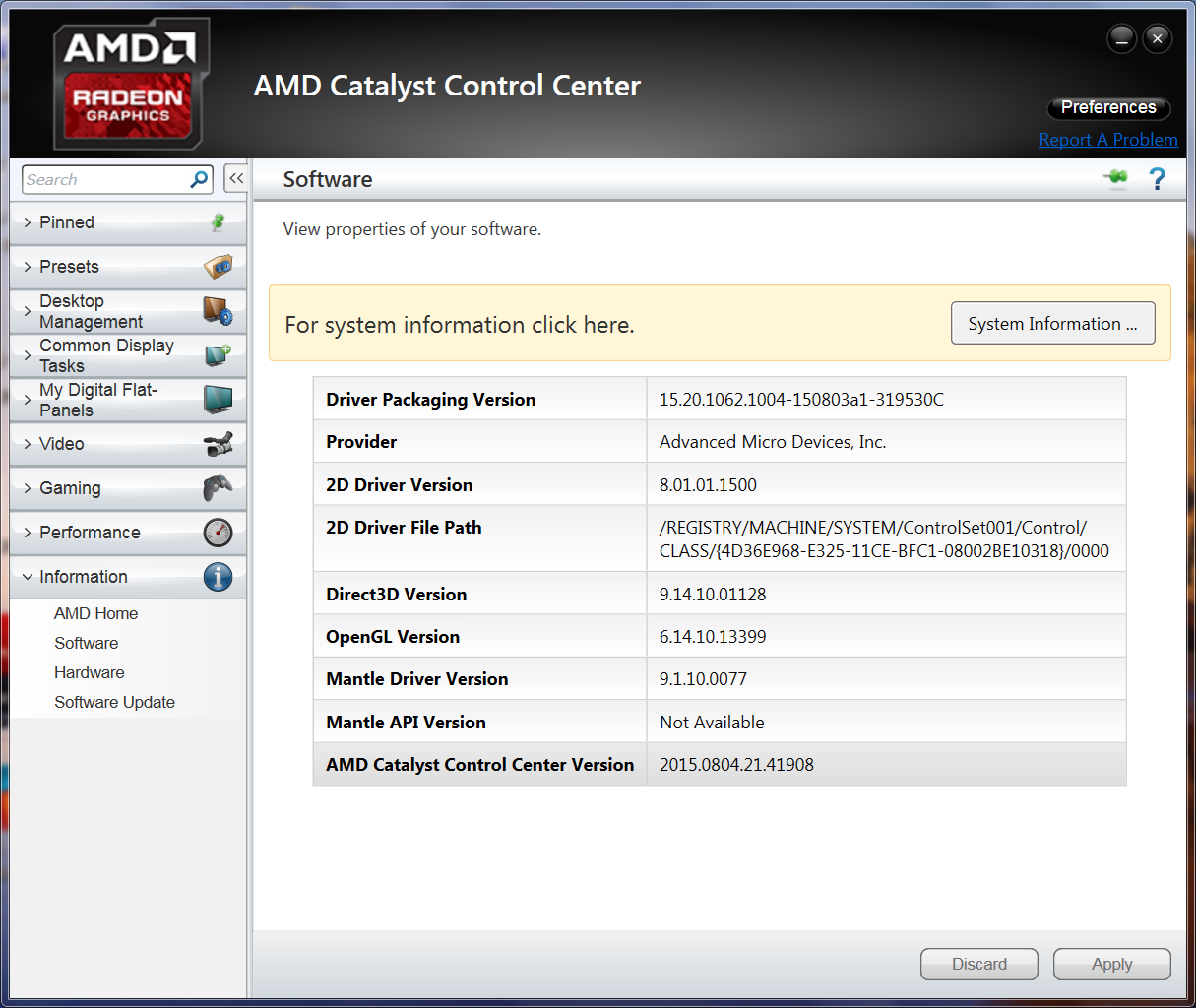Focus the Search input field
Viewport: 1196px width, 1008px height.
[103, 179]
